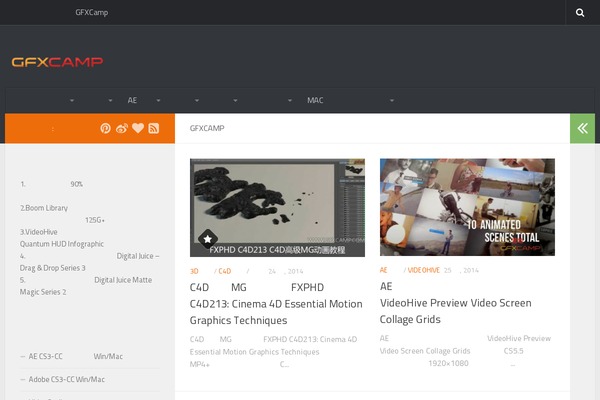Open the RSS feed icon
This screenshot has width=600, height=400.
coord(154,128)
